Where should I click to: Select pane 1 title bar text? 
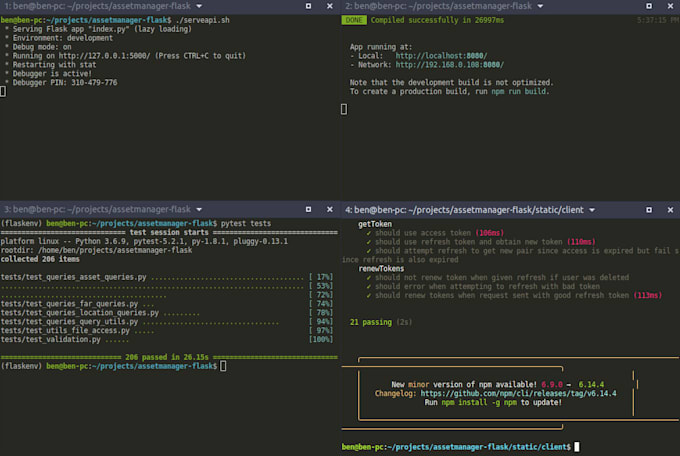click(x=98, y=6)
